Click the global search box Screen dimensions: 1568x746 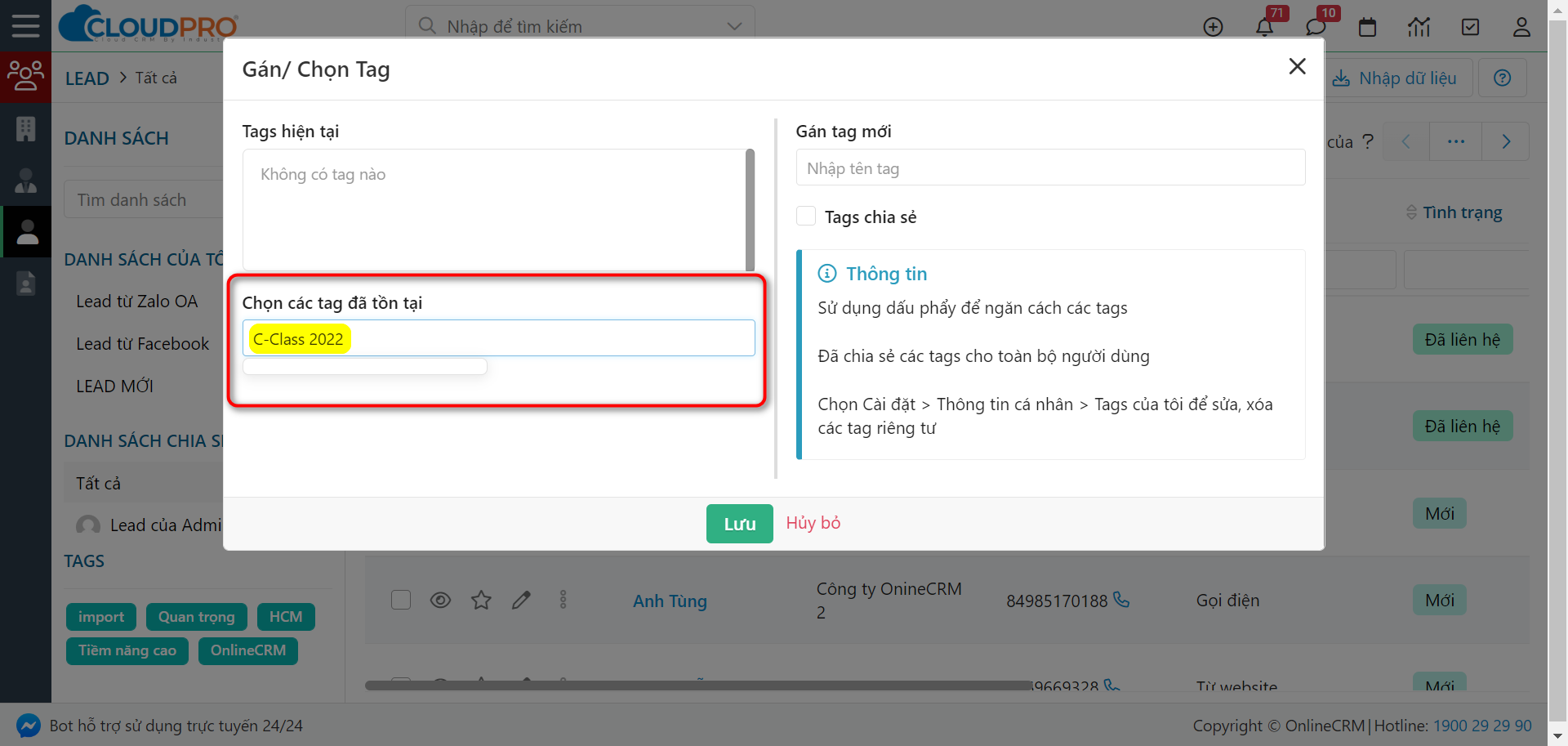[x=580, y=26]
